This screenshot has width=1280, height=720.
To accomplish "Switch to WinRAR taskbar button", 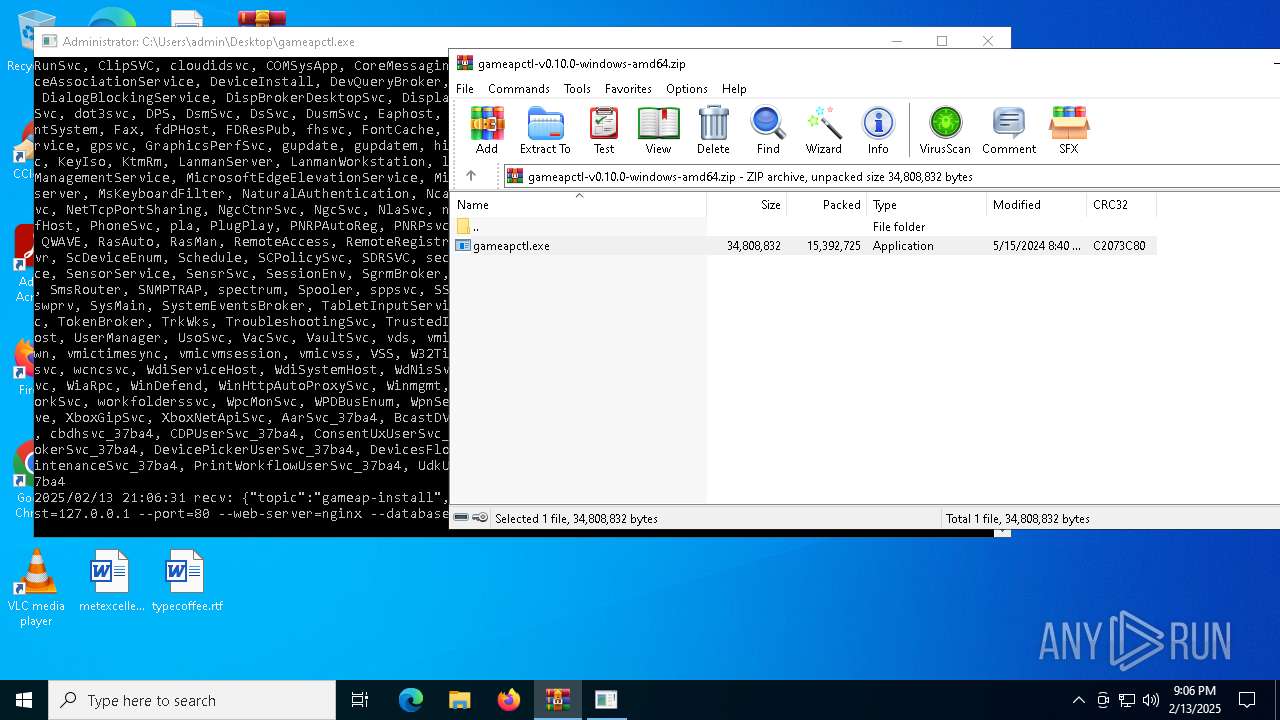I will [x=557, y=700].
